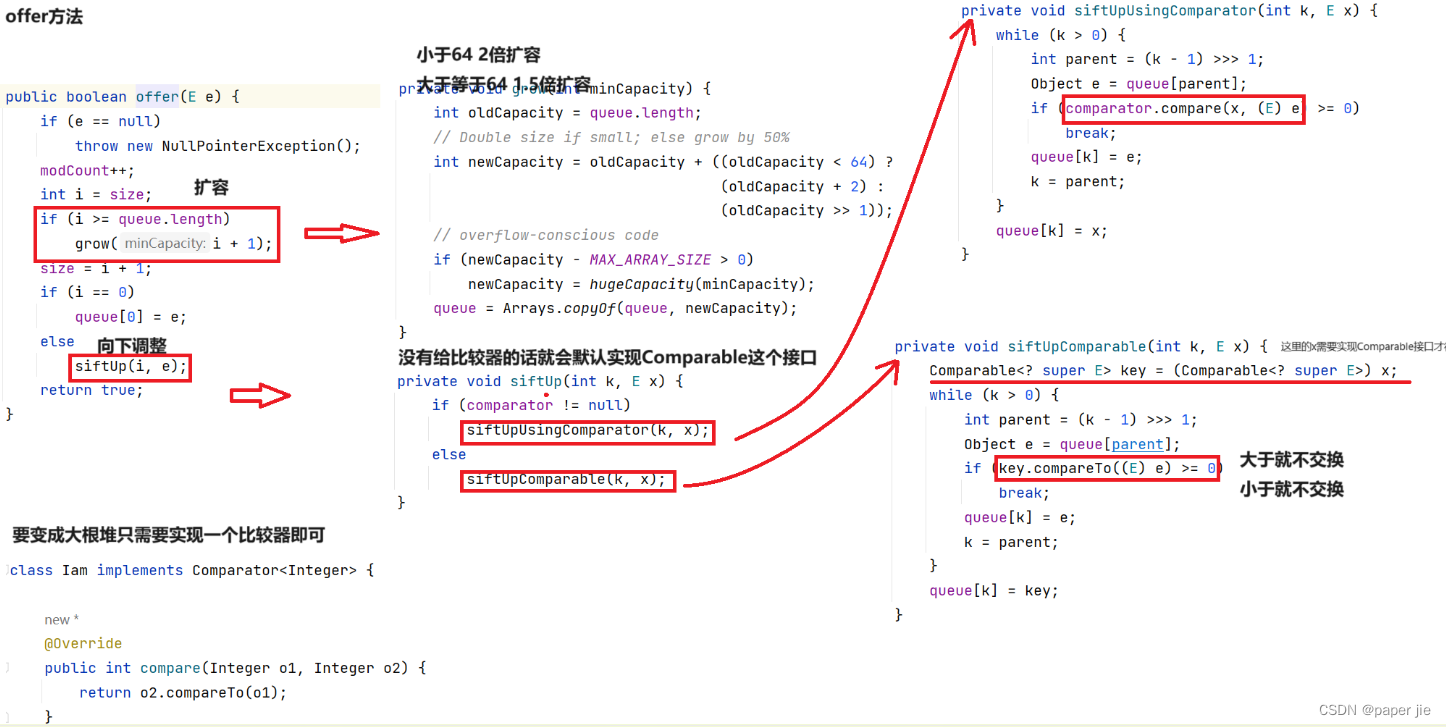
Task: Click the underlined "parent" in "queue[parent]"
Action: click(1138, 444)
